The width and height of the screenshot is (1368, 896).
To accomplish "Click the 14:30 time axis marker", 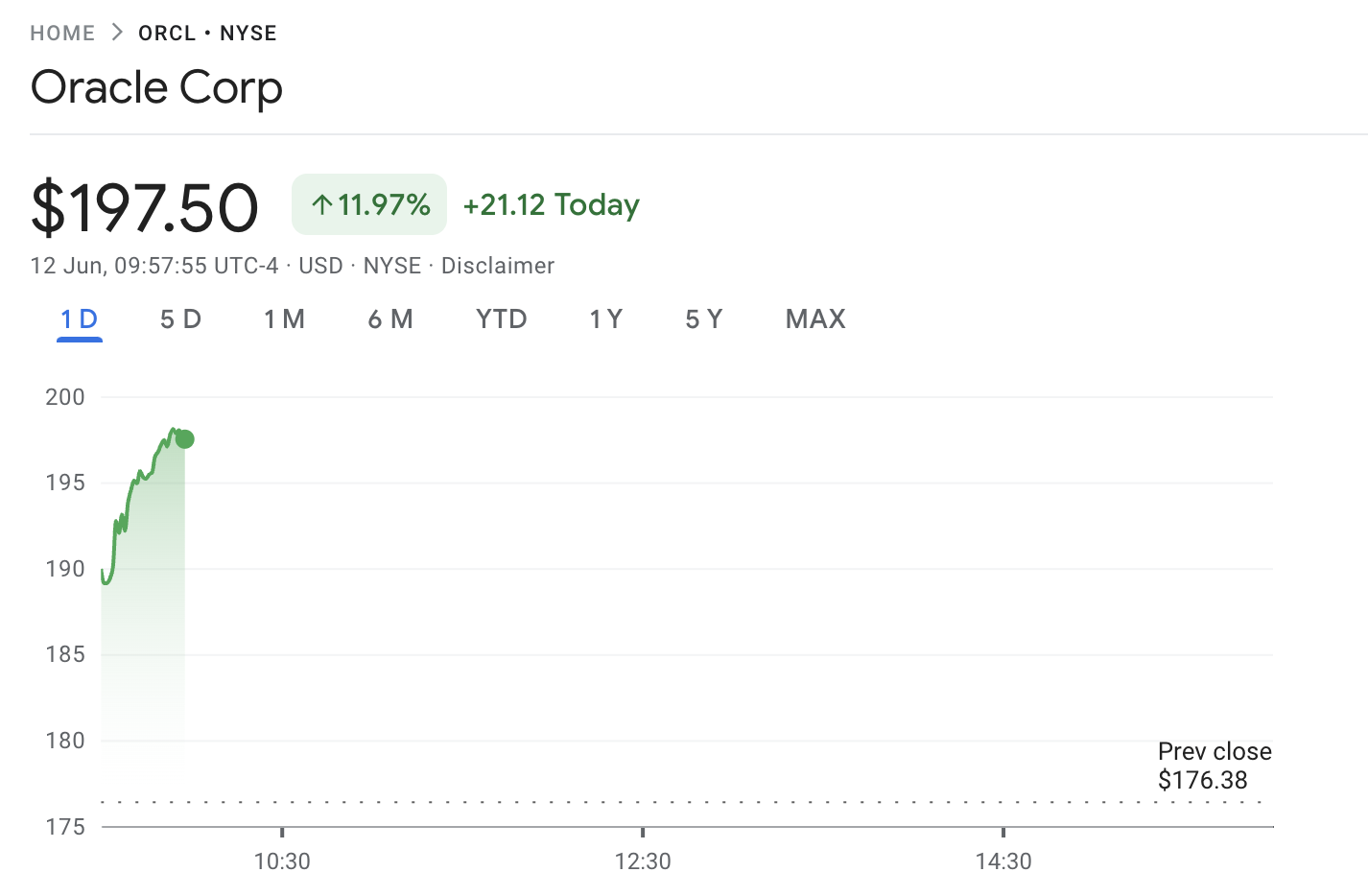I will tap(1003, 861).
